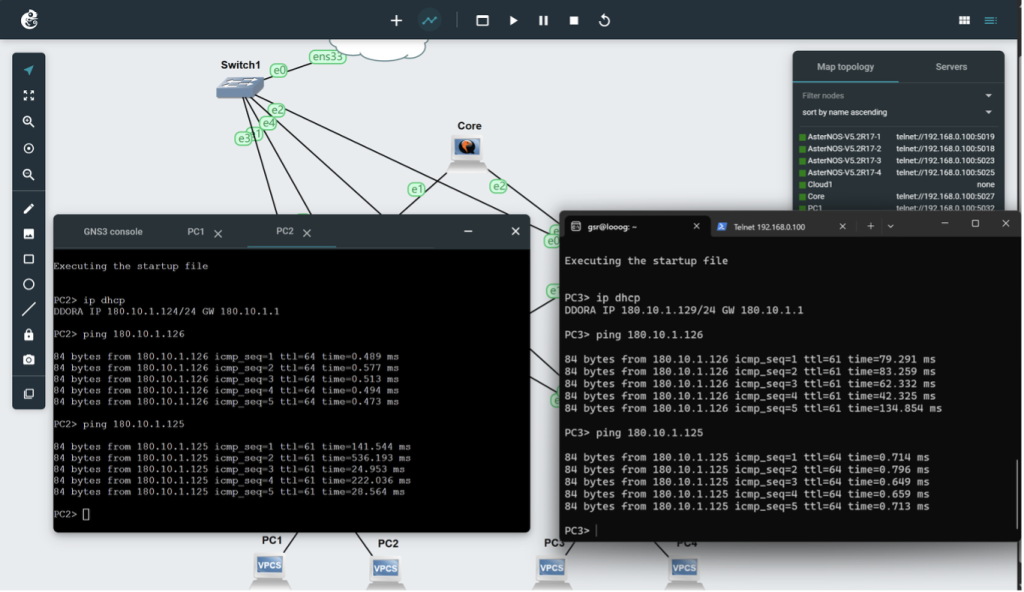Screen dimensions: 1024x592
Task: Open the Filter nodes dropdown
Action: point(897,95)
